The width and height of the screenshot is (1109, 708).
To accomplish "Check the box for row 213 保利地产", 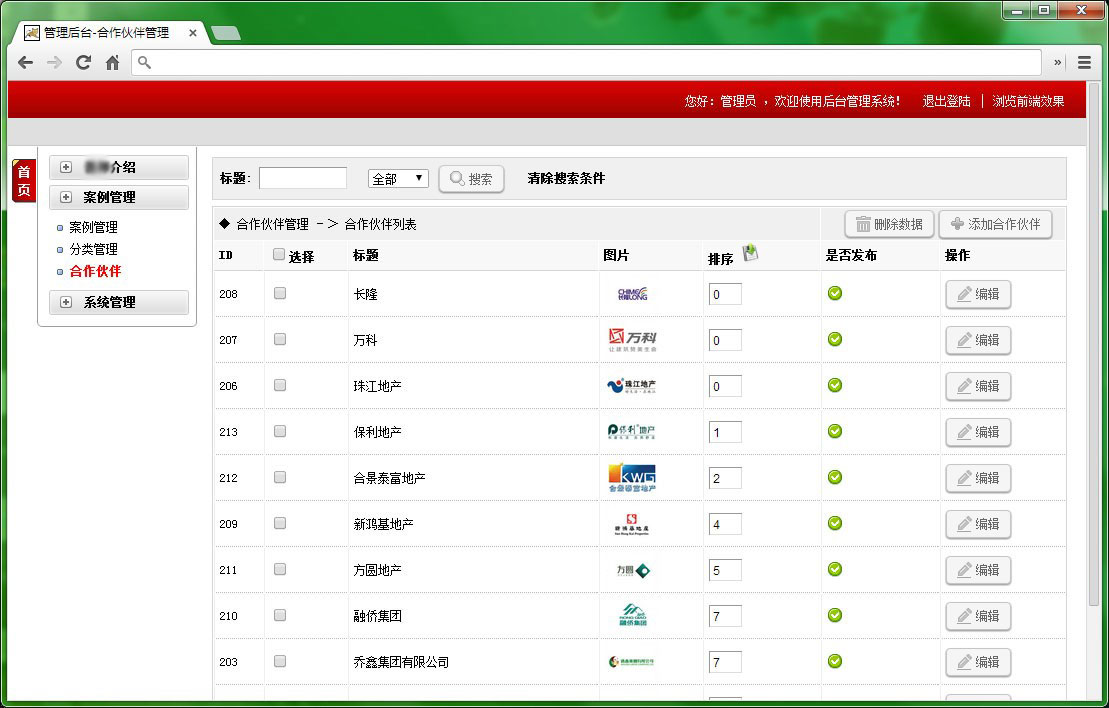I will pyautogui.click(x=280, y=431).
